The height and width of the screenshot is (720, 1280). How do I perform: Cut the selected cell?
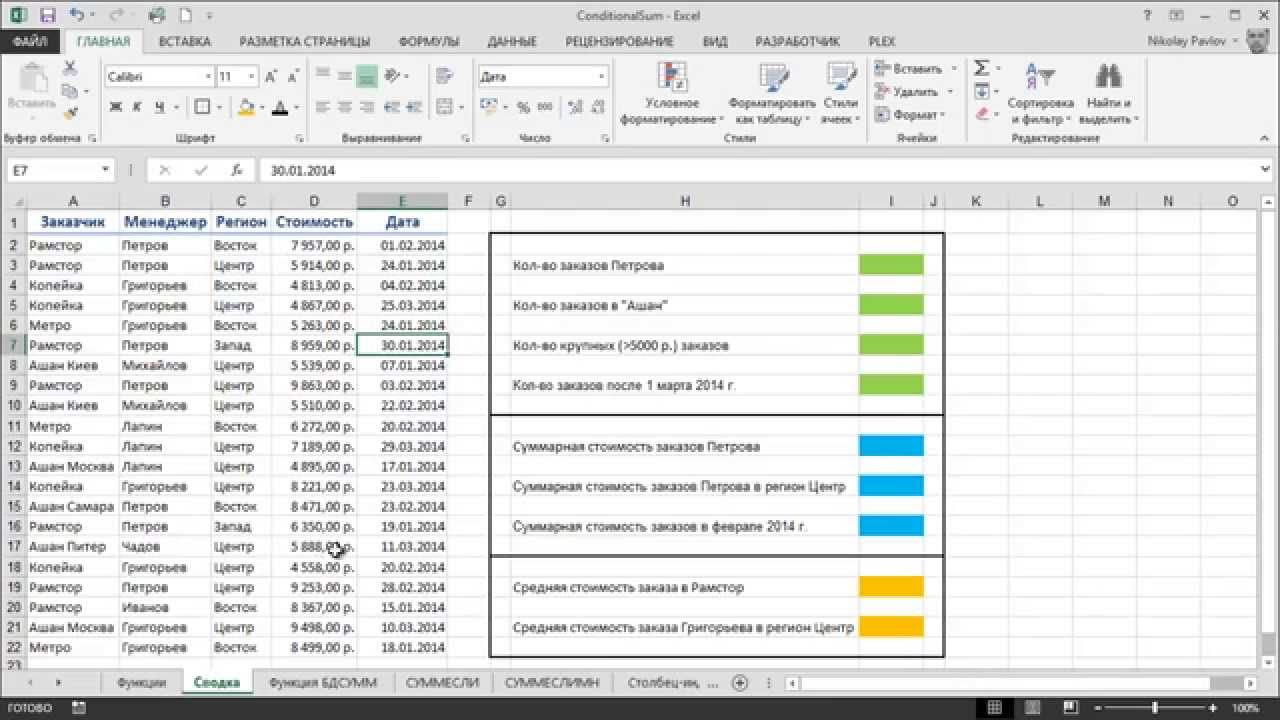(70, 68)
